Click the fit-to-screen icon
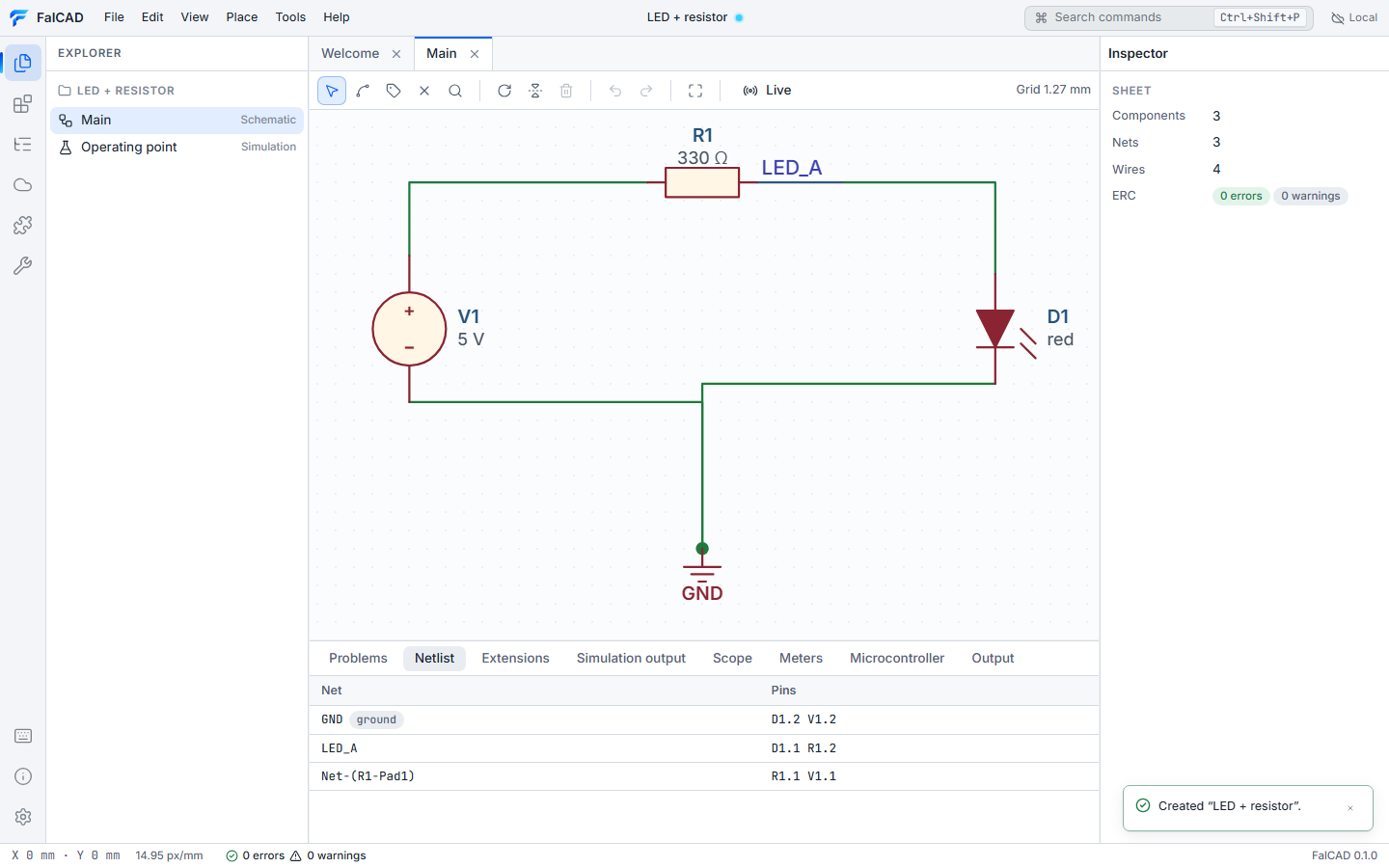1389x868 pixels. [x=695, y=91]
